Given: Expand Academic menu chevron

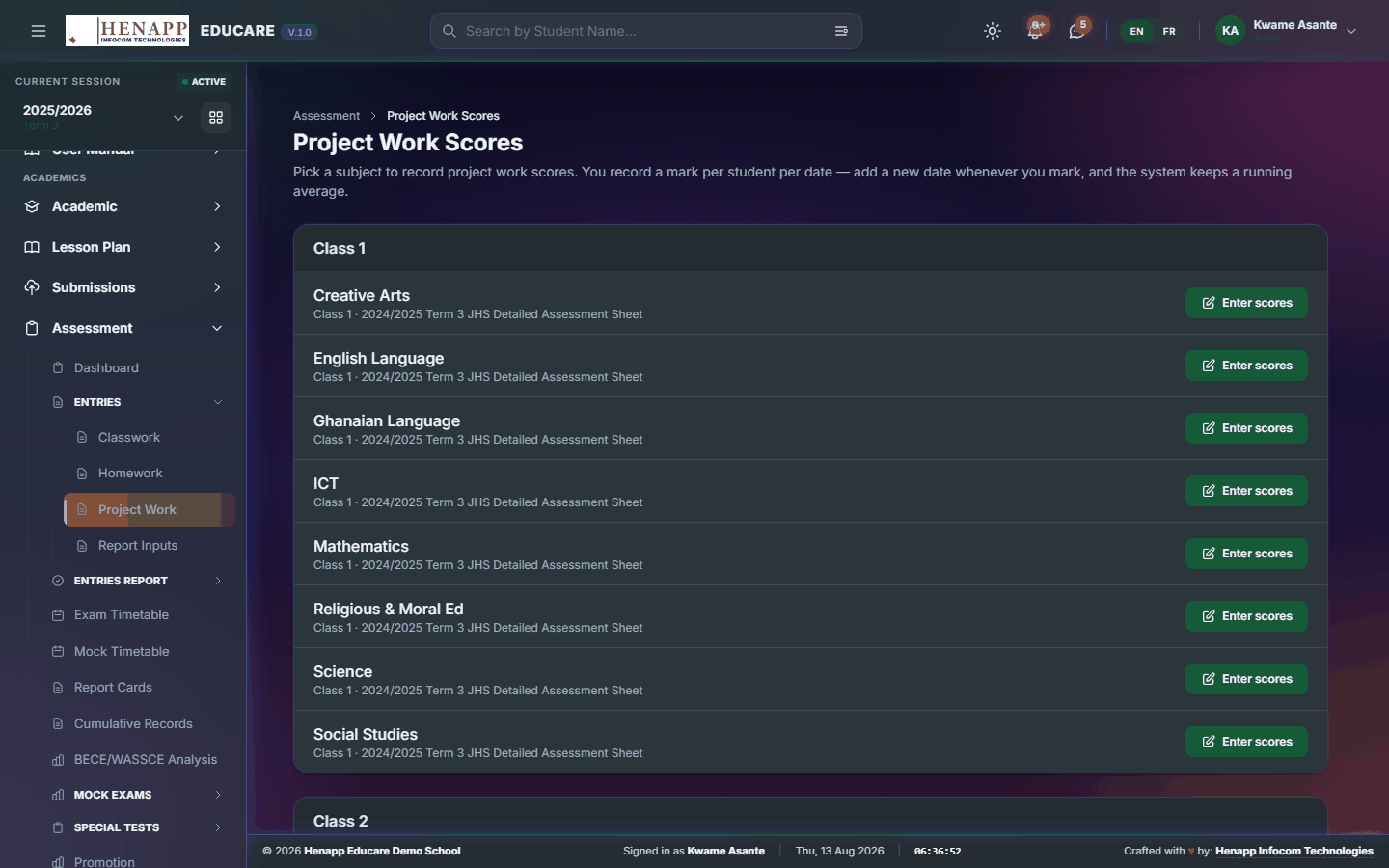Looking at the screenshot, I should point(217,206).
